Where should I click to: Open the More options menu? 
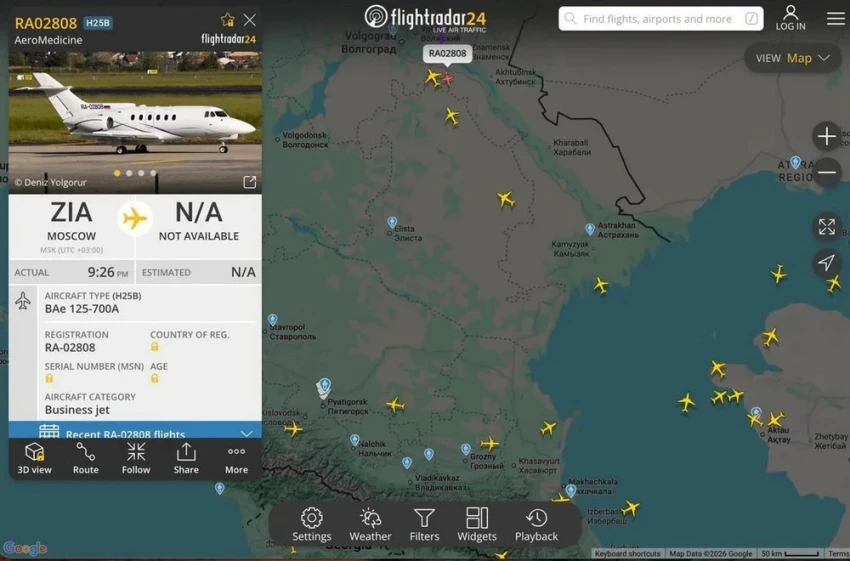point(236,458)
